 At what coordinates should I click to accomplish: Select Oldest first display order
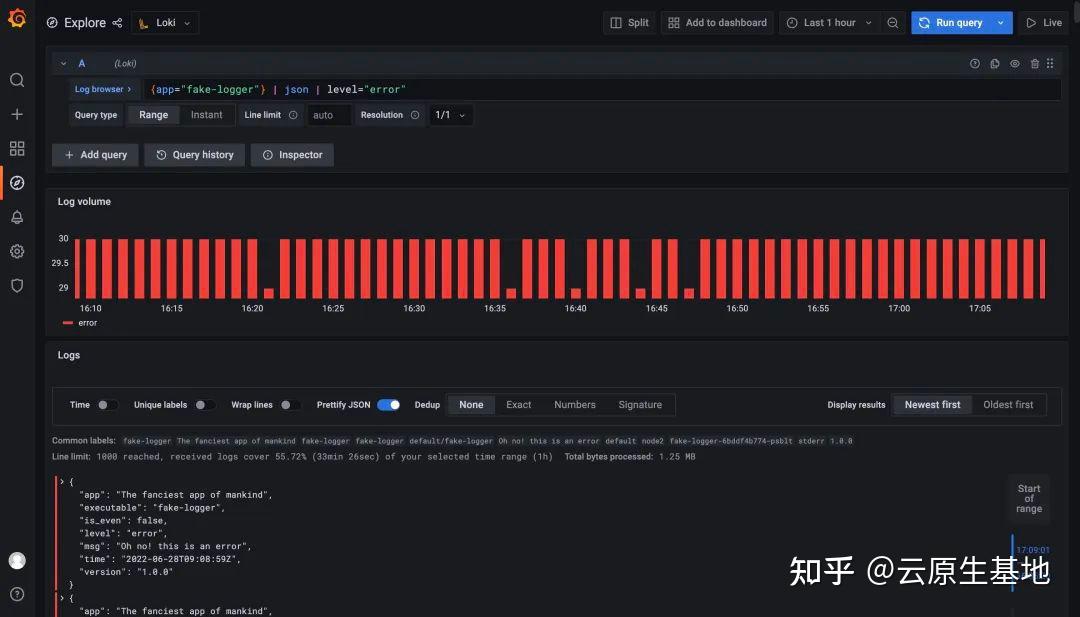click(1009, 404)
